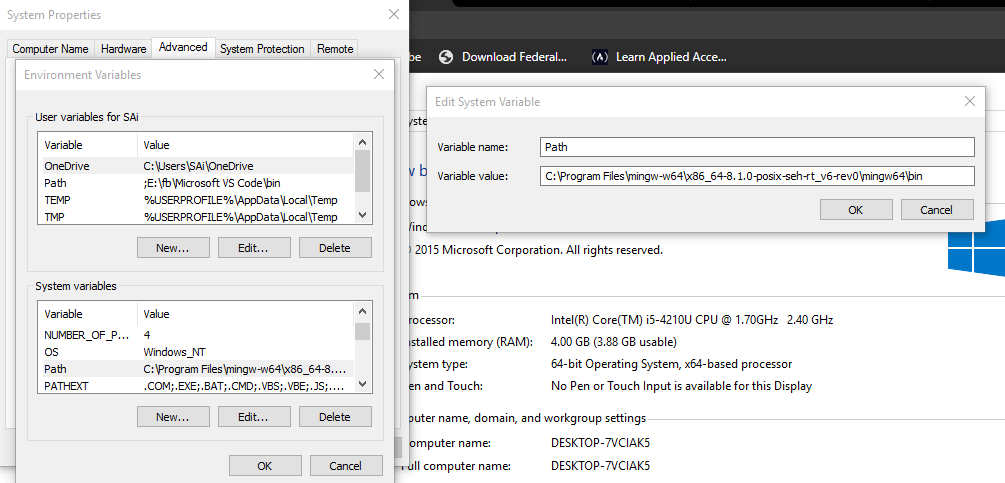Click the 64-bit Operating System text
The height and width of the screenshot is (483, 1005).
coord(672,364)
